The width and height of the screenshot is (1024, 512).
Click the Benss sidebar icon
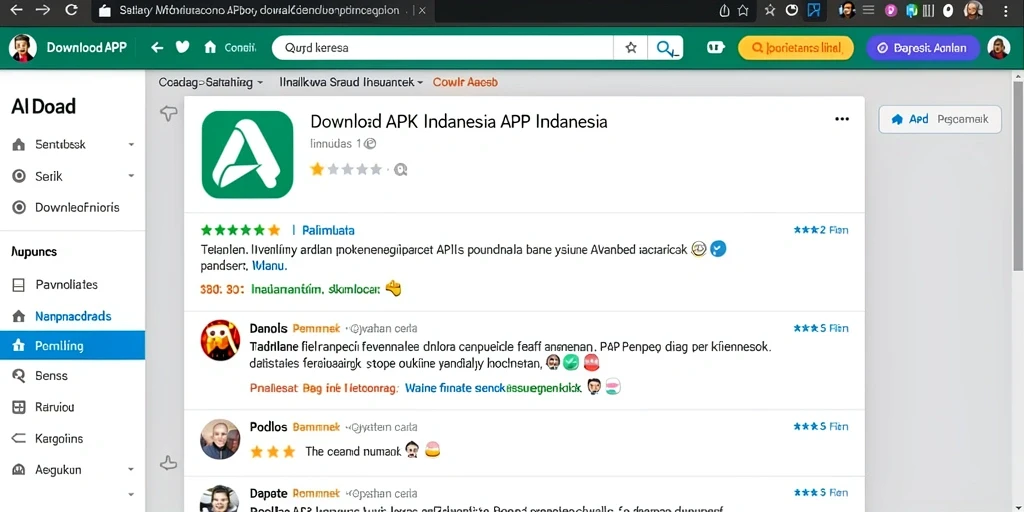[x=19, y=376]
